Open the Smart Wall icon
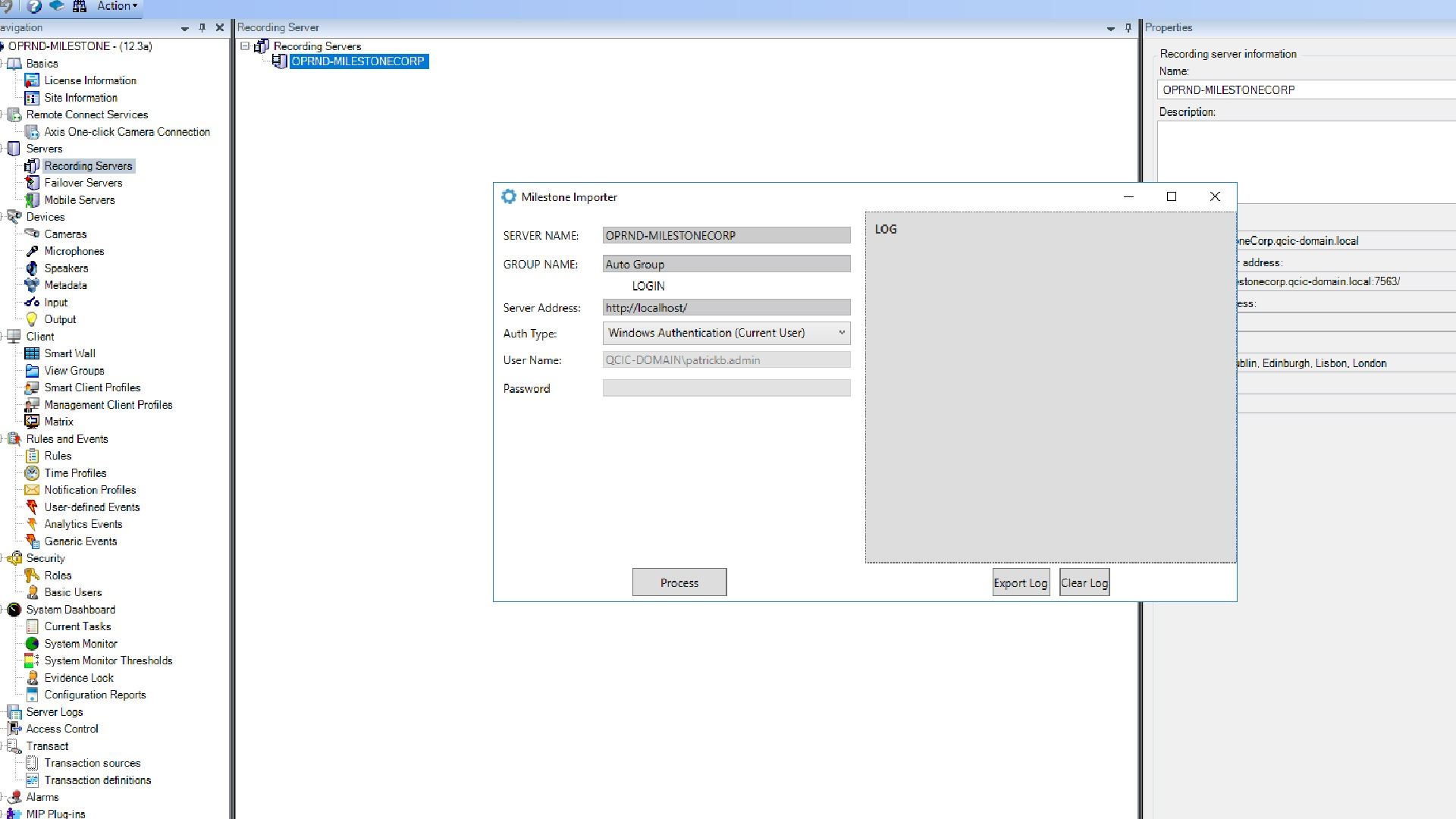 (x=32, y=353)
